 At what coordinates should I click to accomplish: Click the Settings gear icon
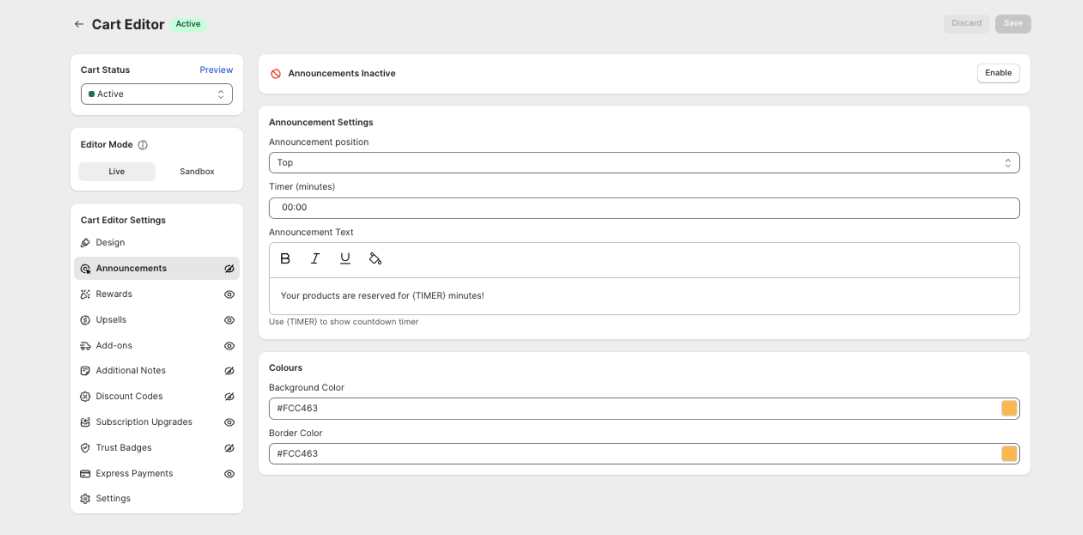(x=85, y=498)
